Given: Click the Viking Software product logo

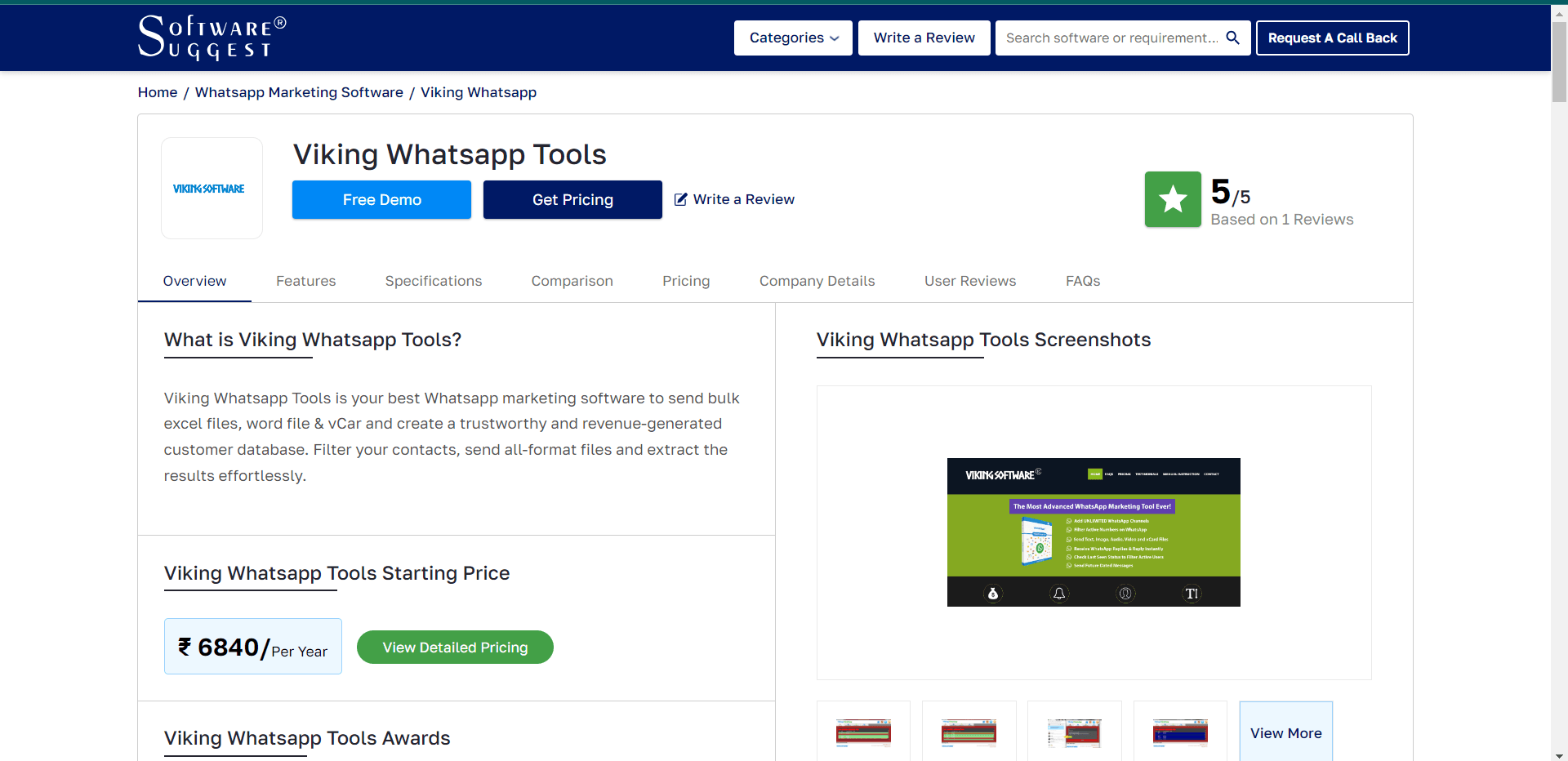Looking at the screenshot, I should [211, 188].
